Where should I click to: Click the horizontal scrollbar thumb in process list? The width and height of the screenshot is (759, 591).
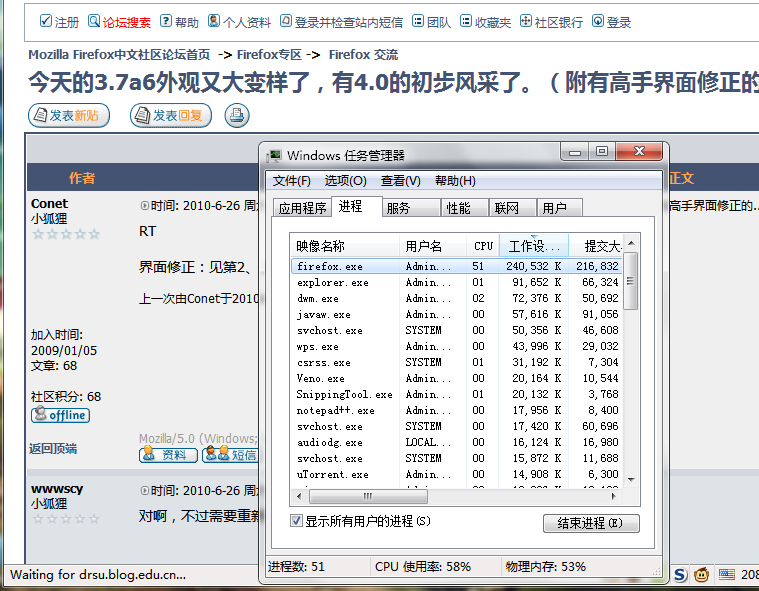coord(368,496)
